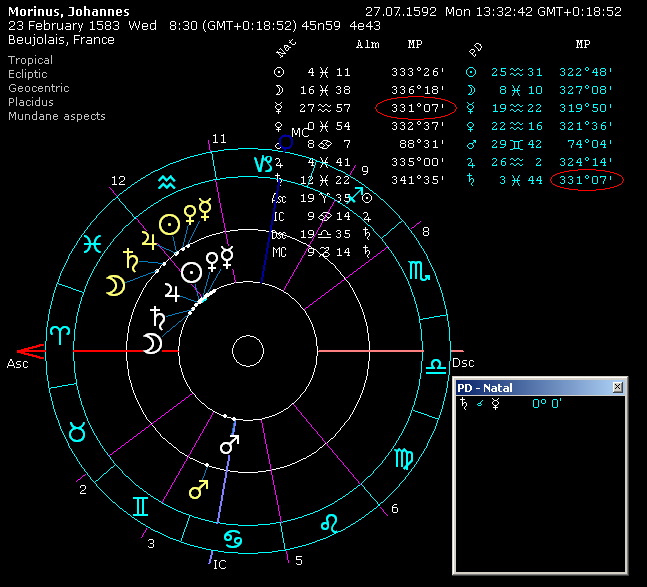Click the circled natal Mercury MP value
Viewport: 647px width, 587px height.
click(415, 108)
